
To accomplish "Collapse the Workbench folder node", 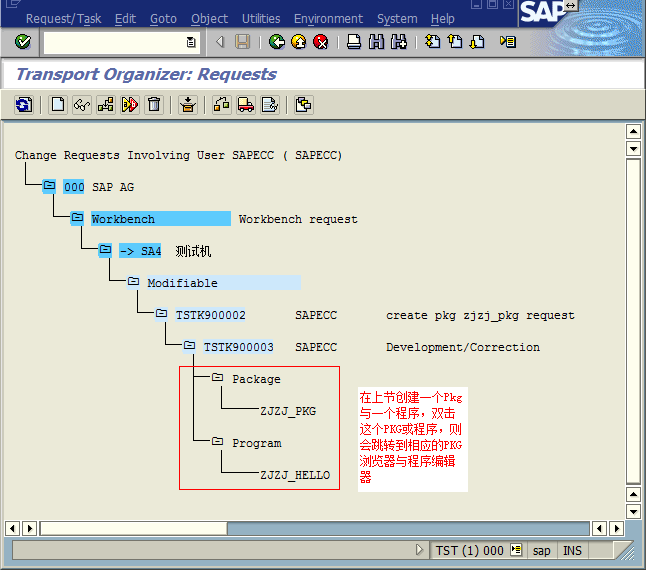I will pos(77,217).
